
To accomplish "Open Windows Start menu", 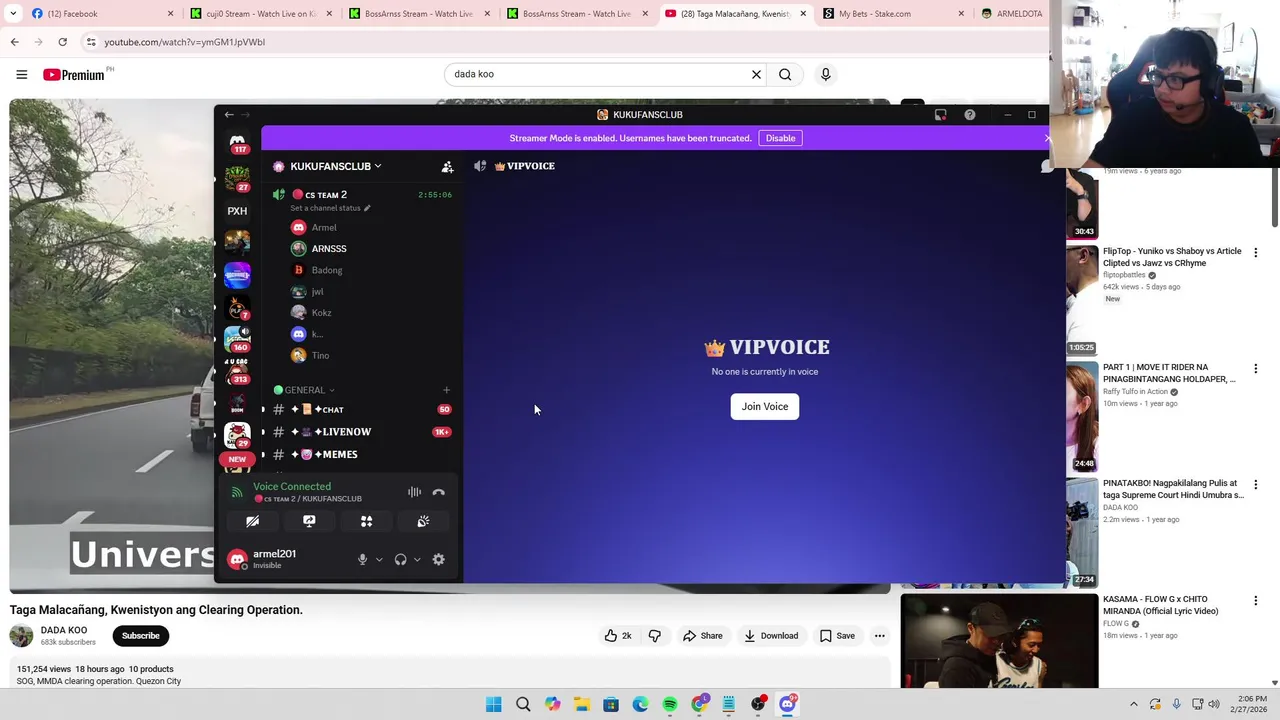I will click(494, 704).
